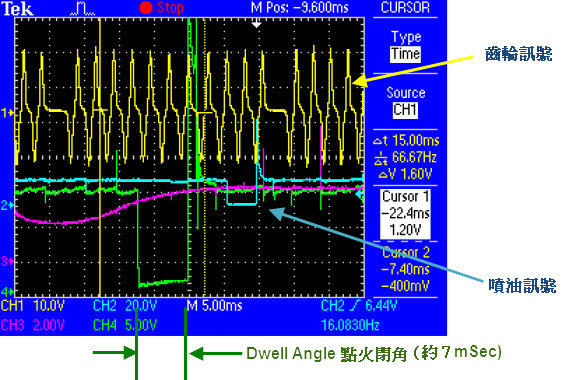This screenshot has height=380, width=565.
Task: Click the trigger waveform icon beside Tek
Action: [83, 9]
